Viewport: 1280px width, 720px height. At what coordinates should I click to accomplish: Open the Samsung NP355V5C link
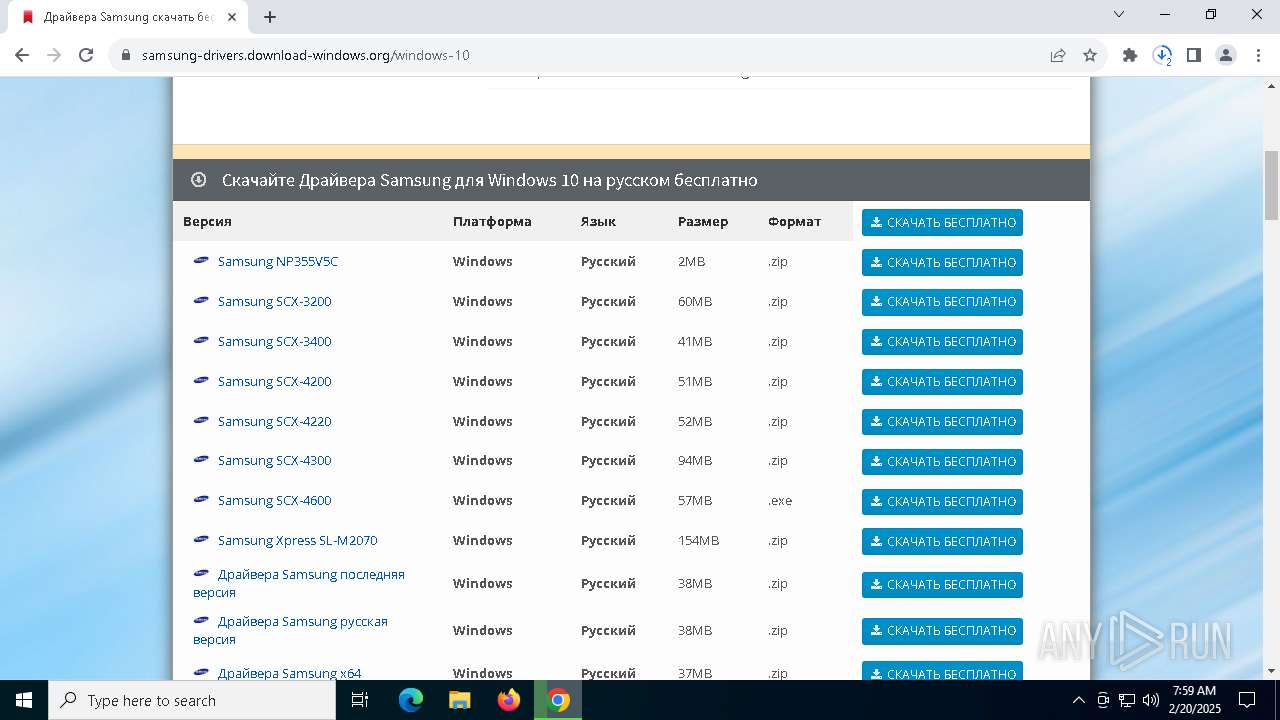point(278,261)
